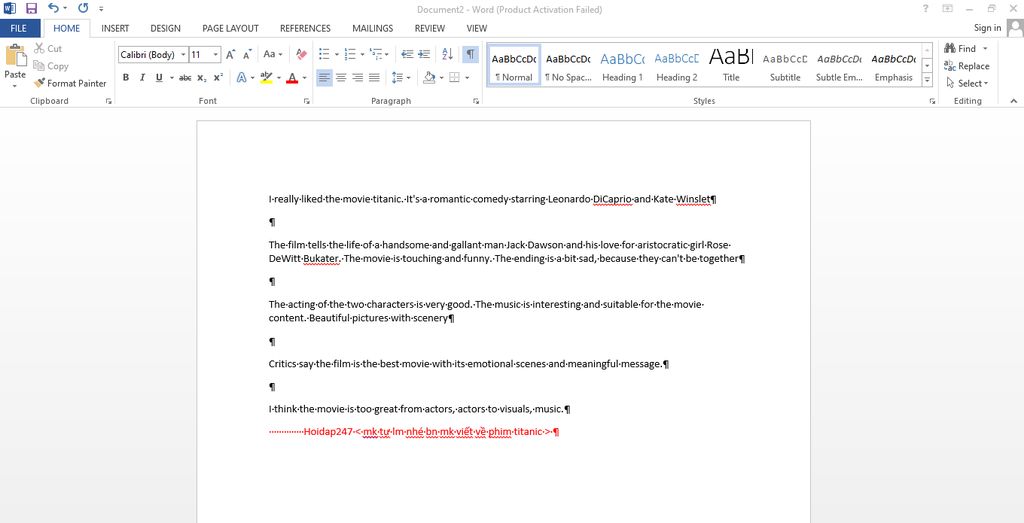Grow the font size

click(x=231, y=55)
